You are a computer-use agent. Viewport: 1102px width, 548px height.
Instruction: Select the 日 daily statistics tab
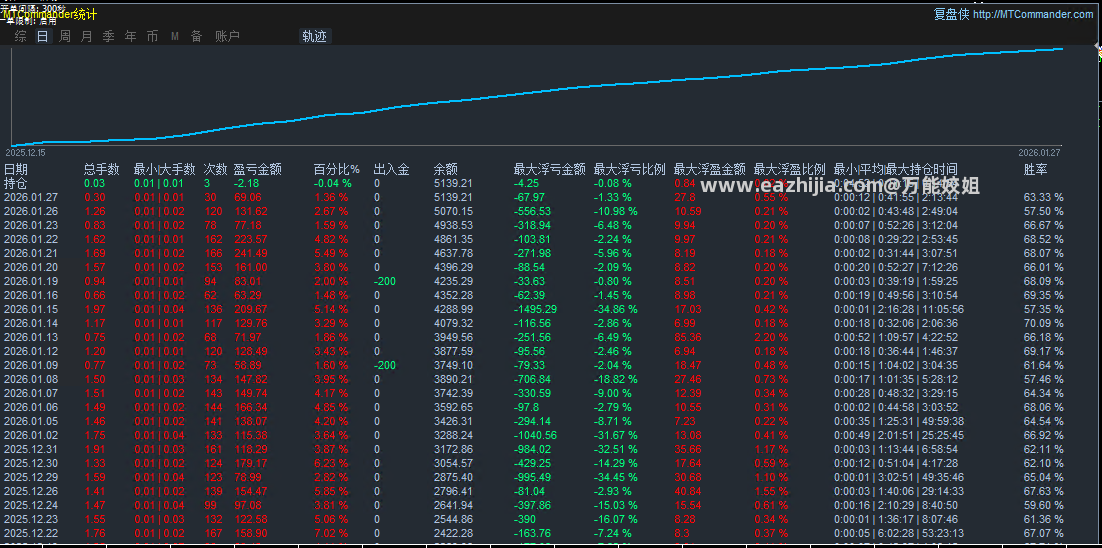coord(43,37)
